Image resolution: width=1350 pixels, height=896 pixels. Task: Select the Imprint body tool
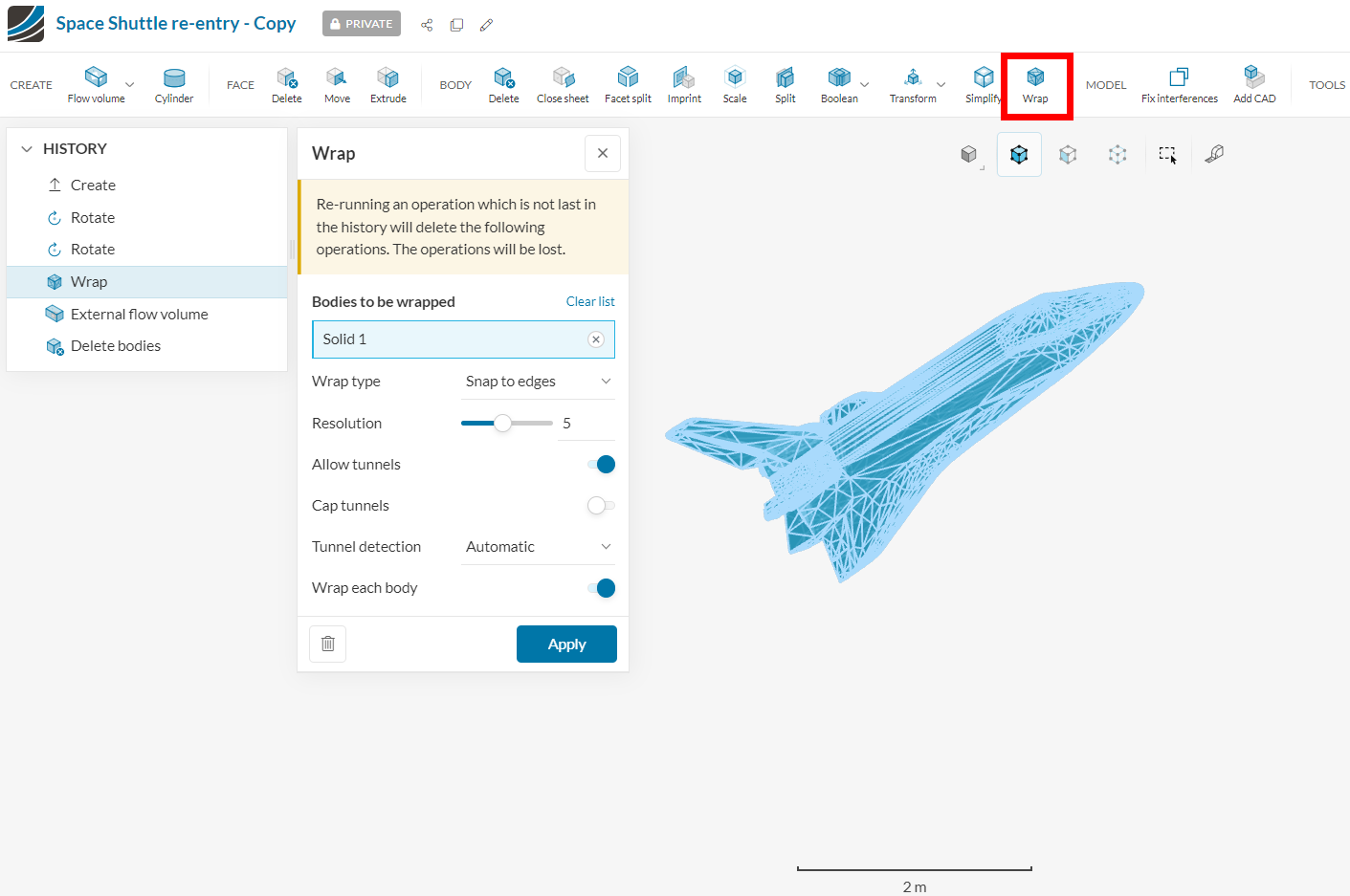click(x=684, y=84)
